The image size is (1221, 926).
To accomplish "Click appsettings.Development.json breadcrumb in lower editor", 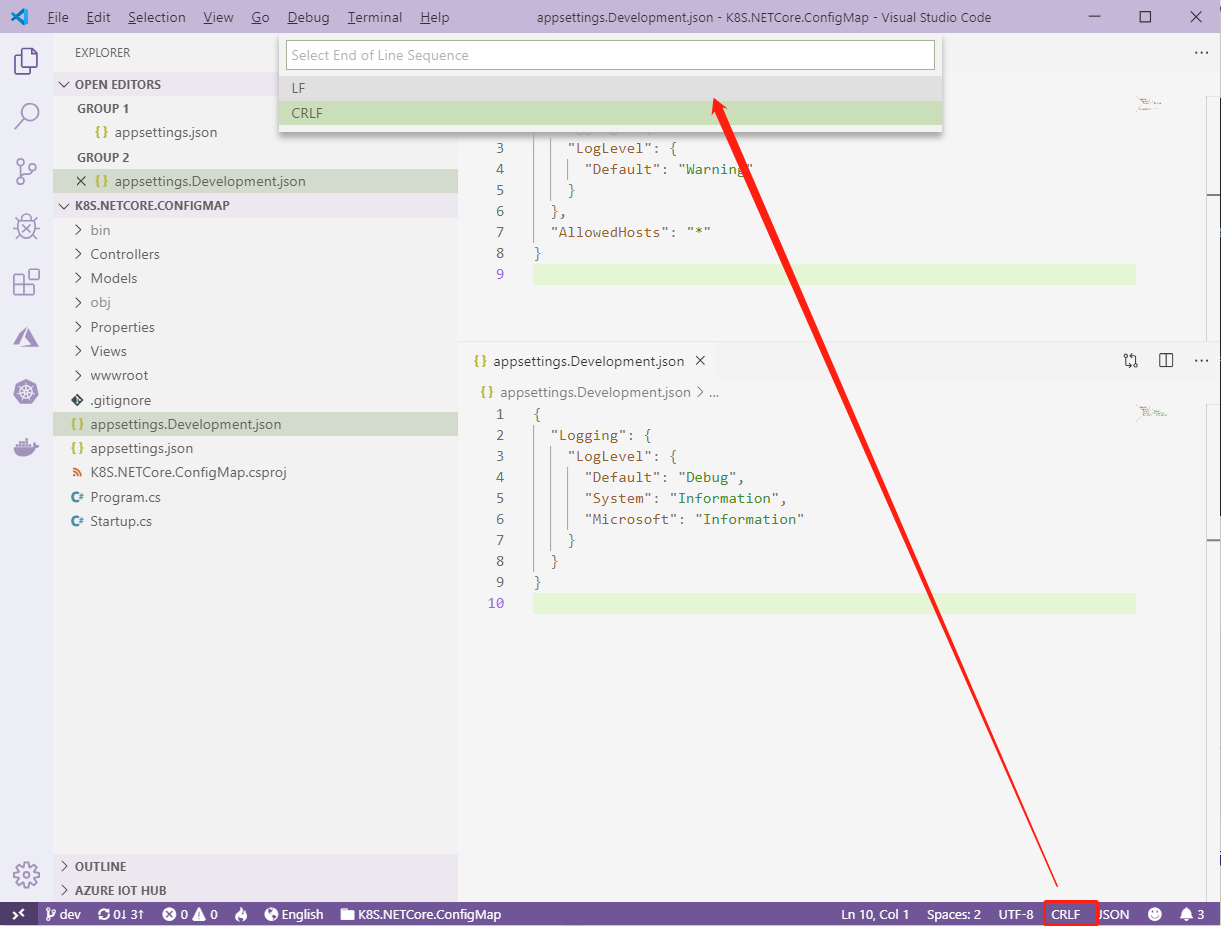I will click(x=594, y=392).
